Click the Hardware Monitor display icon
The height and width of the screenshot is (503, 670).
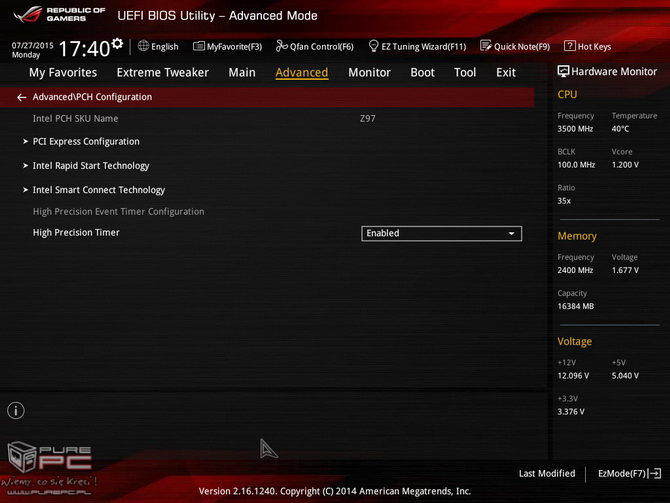click(x=563, y=71)
